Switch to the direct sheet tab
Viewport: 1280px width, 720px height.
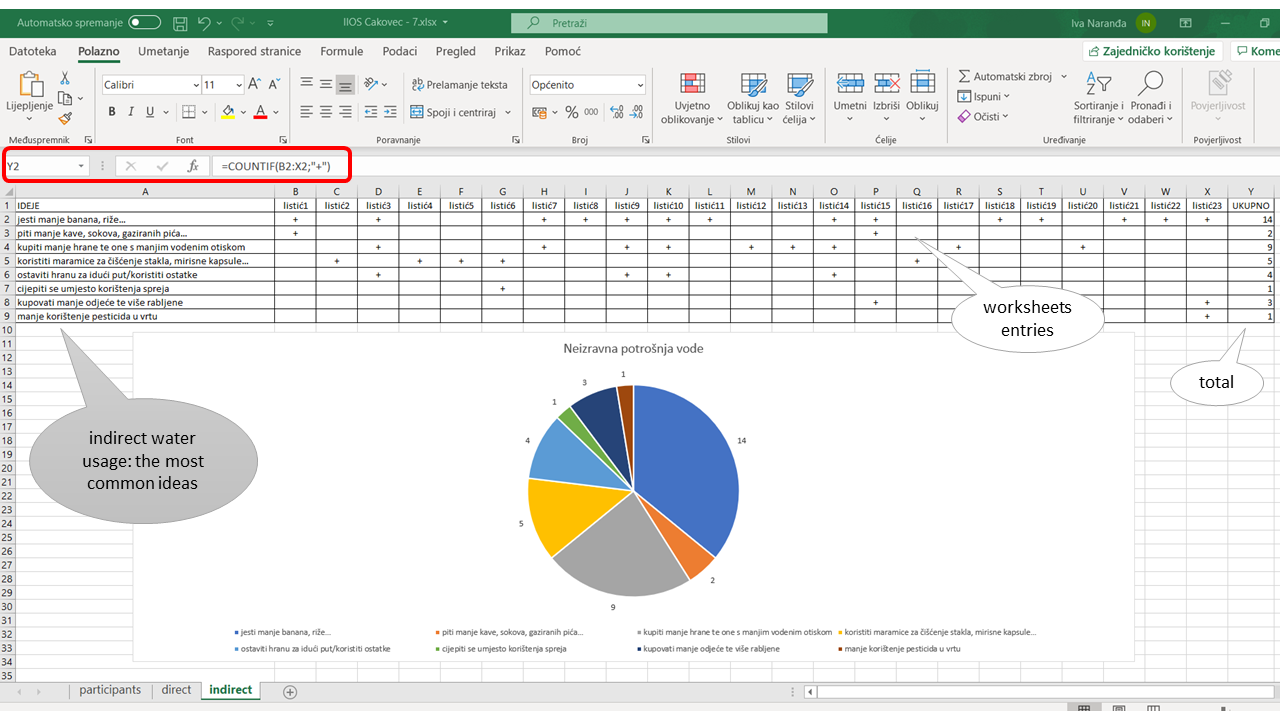tap(176, 690)
